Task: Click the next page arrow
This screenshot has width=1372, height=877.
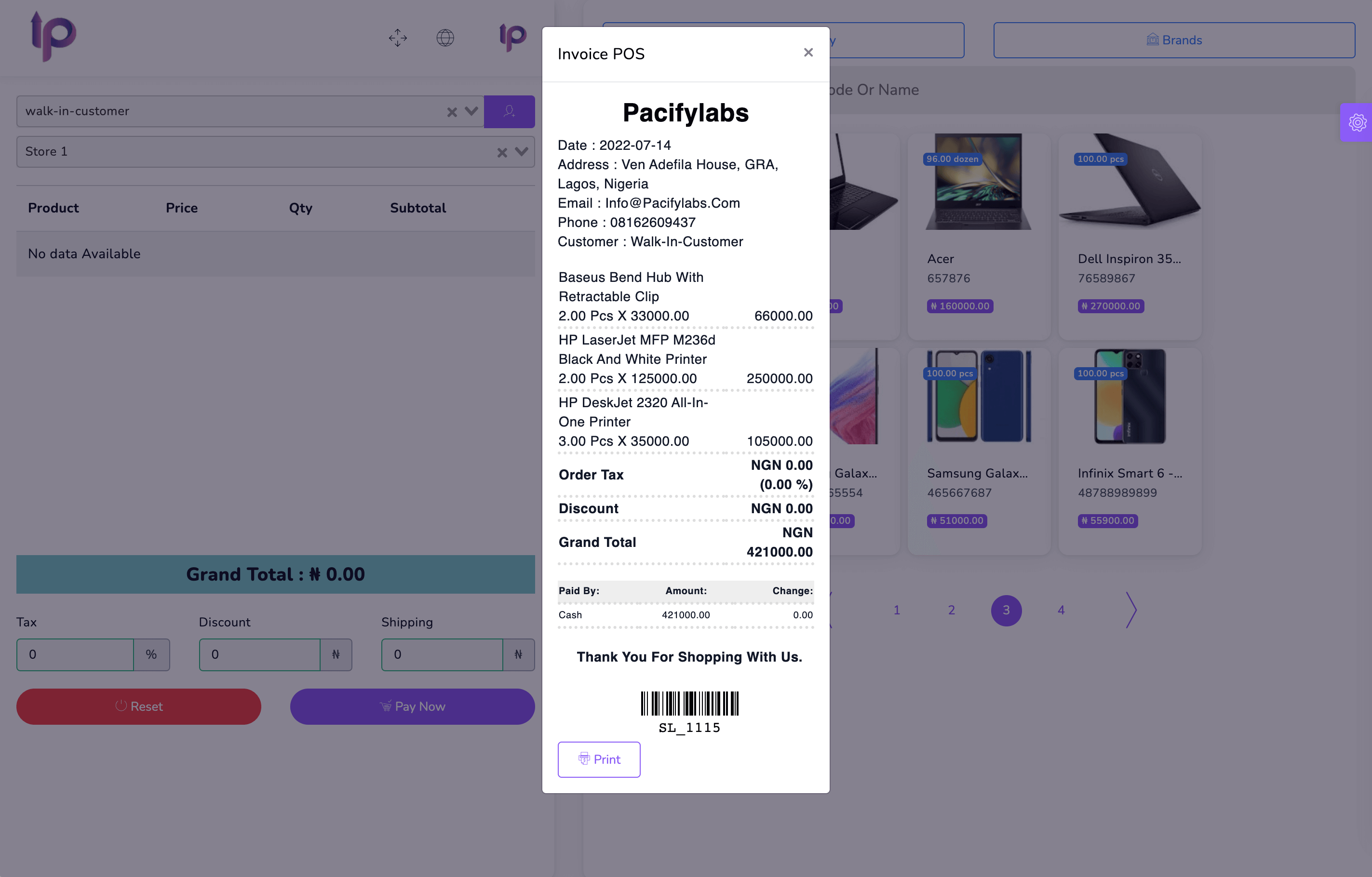Action: [1131, 611]
